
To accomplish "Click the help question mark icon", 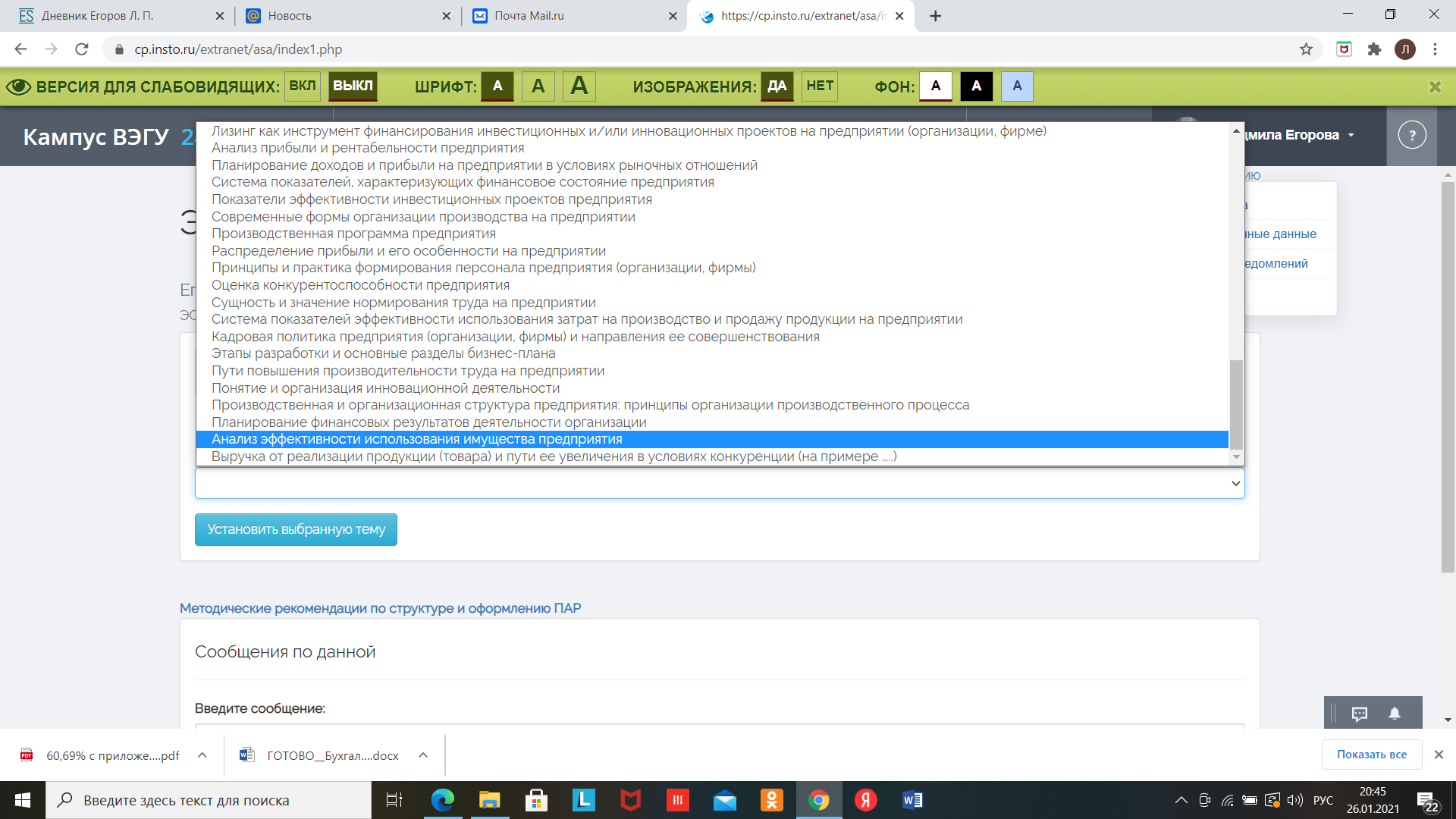I will tap(1411, 136).
